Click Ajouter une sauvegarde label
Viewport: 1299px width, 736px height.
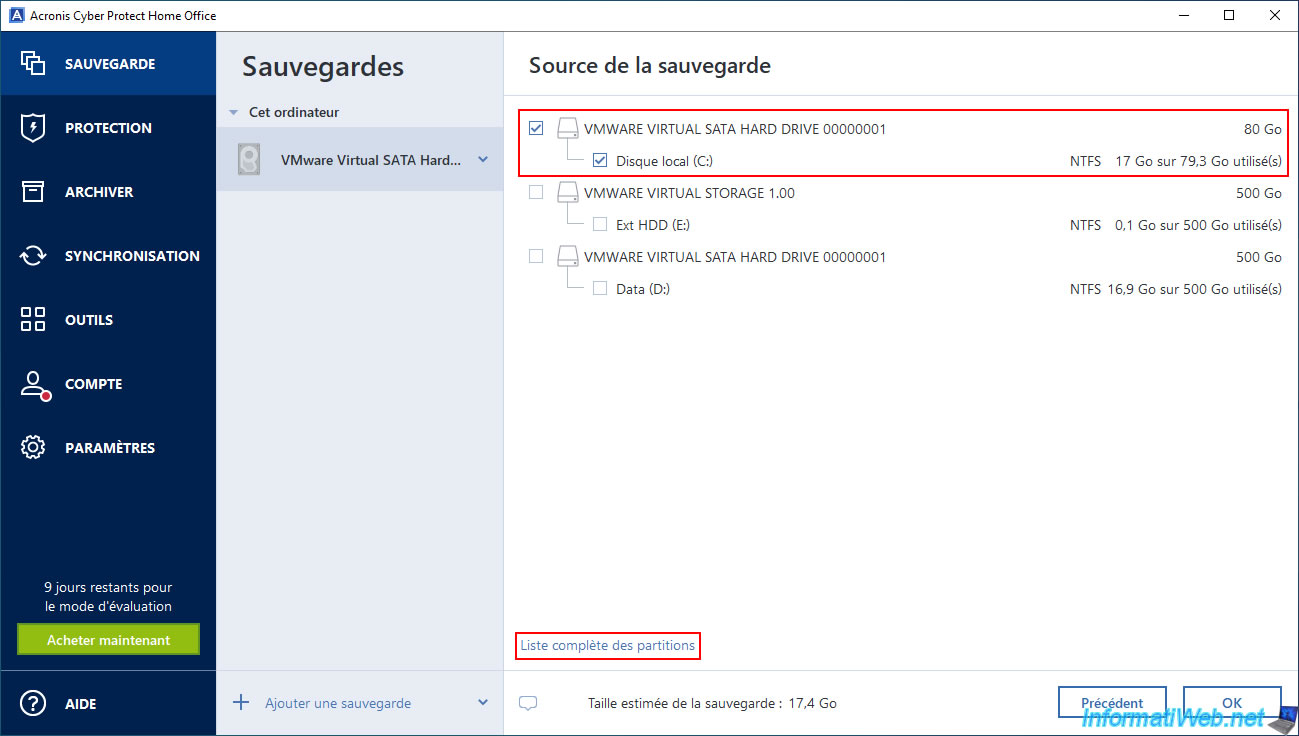338,703
